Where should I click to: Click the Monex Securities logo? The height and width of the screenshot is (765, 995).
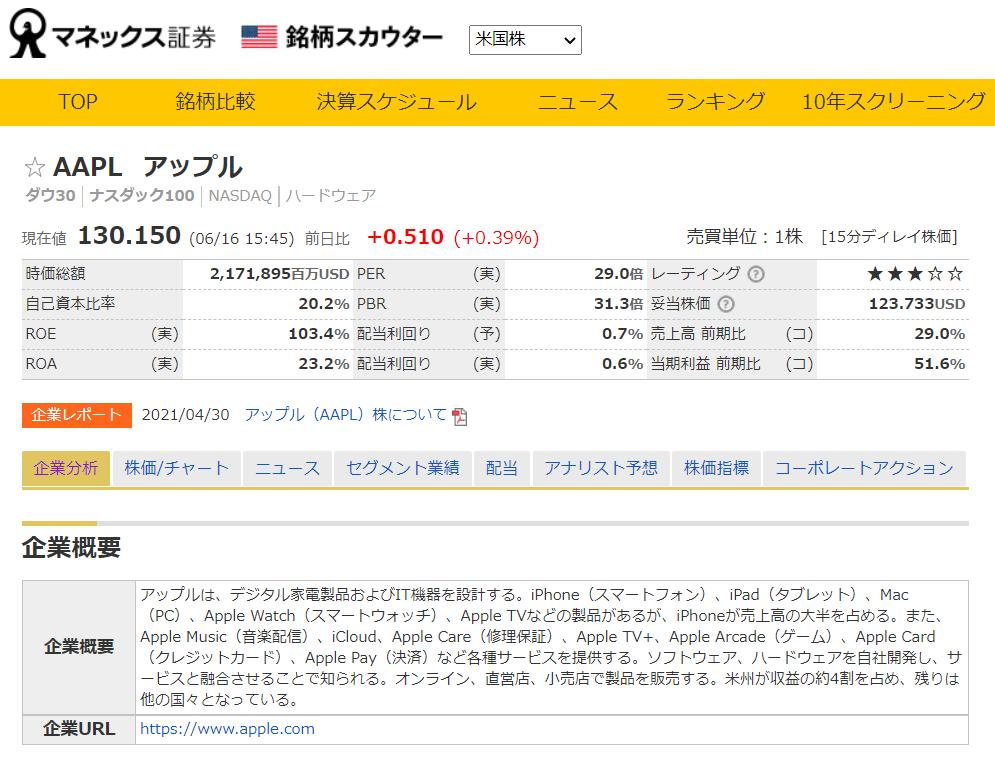[112, 34]
